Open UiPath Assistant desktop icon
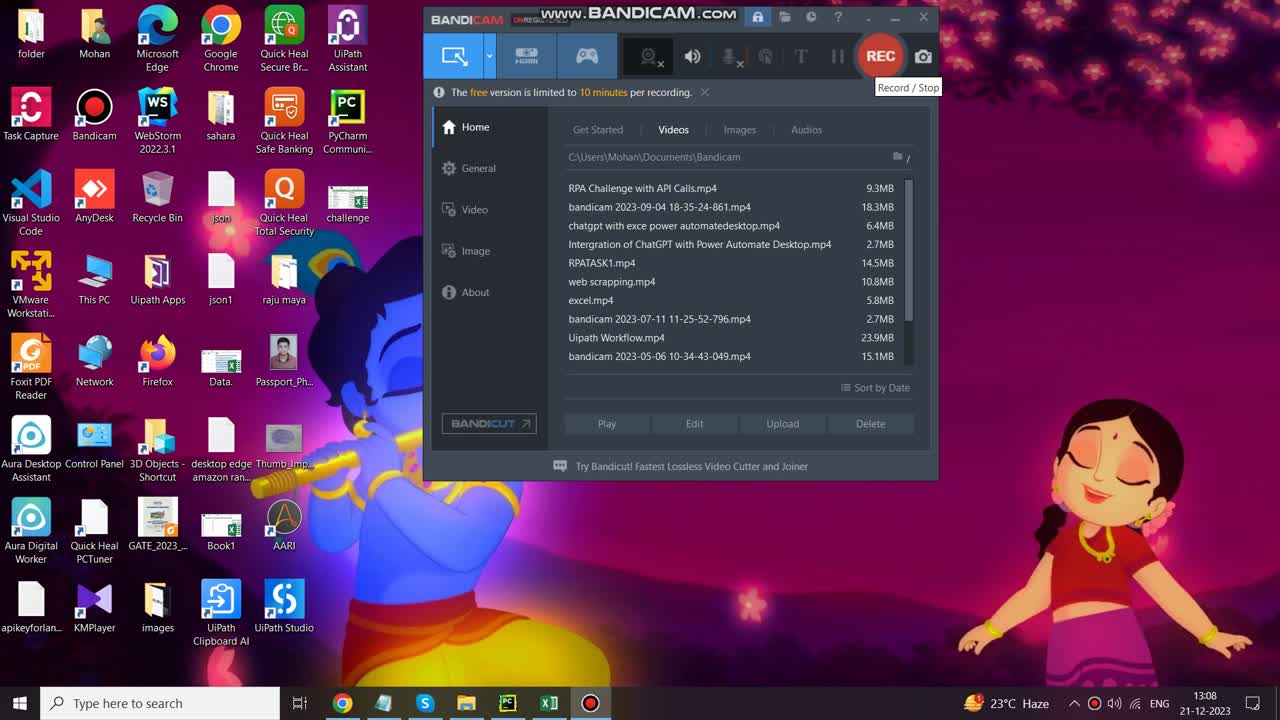The width and height of the screenshot is (1280, 720). (x=347, y=41)
